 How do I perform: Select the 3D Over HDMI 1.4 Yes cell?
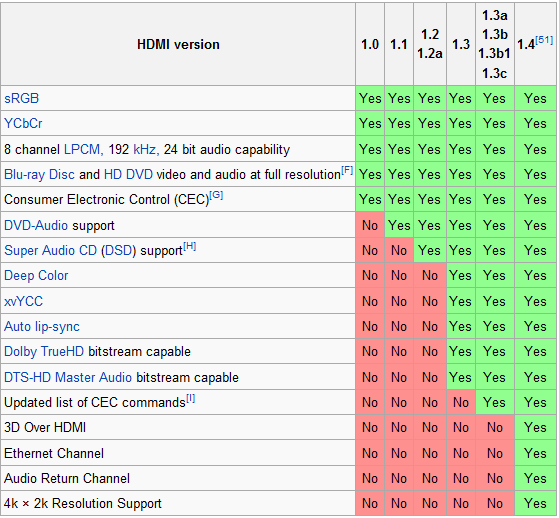click(535, 427)
